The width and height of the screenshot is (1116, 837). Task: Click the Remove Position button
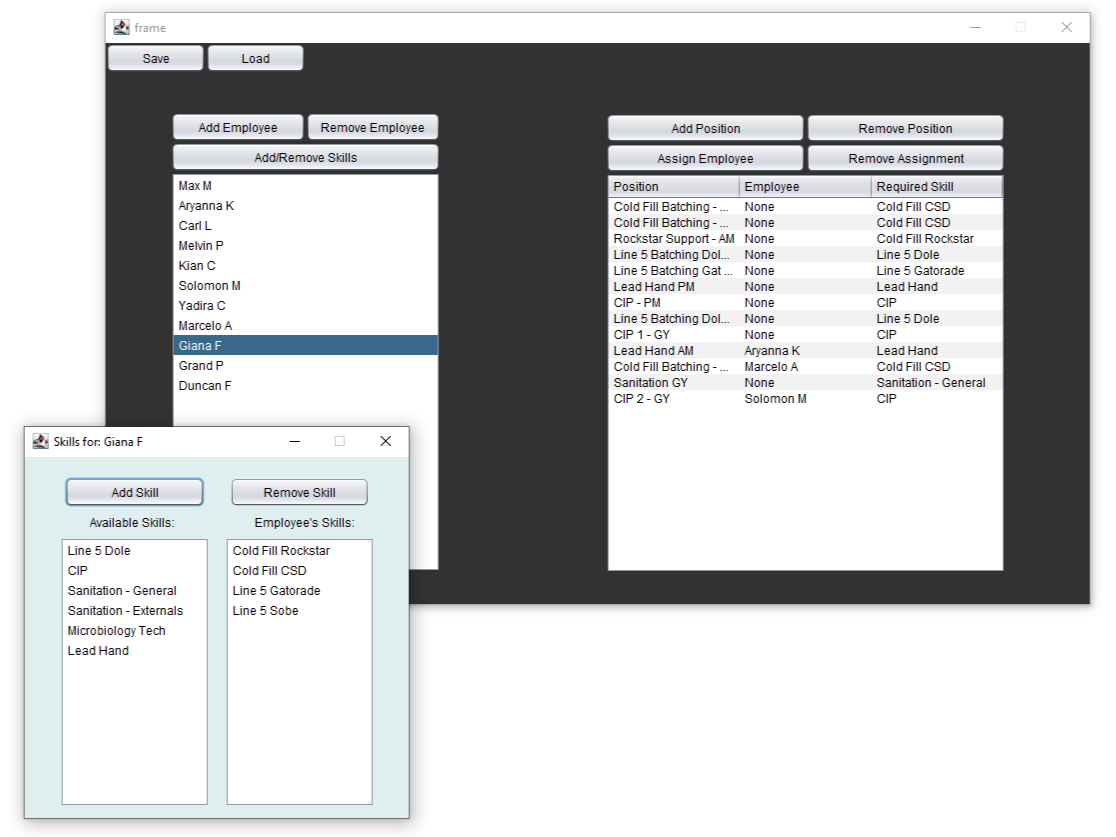(905, 129)
